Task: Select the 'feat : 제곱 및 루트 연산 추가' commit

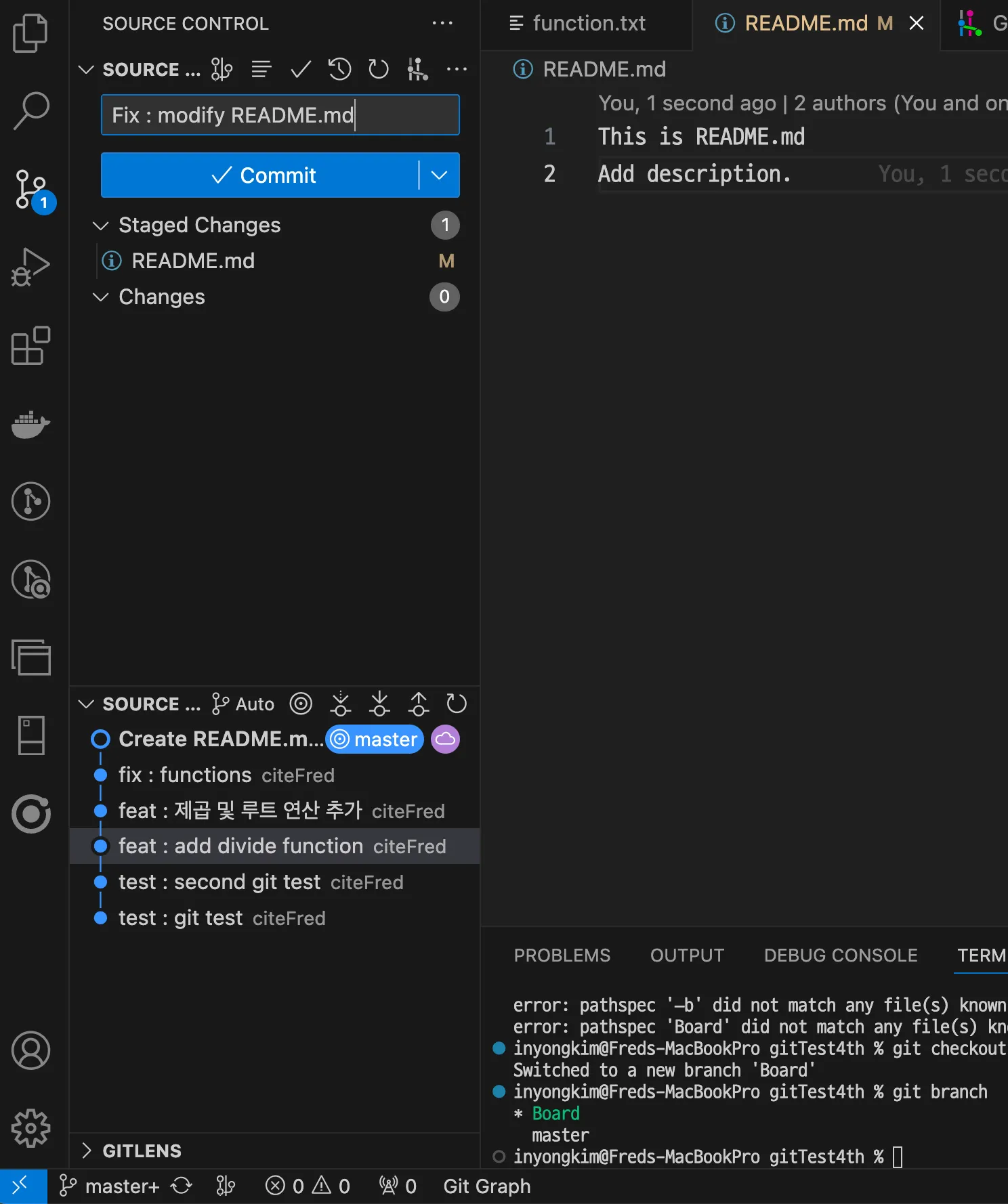Action: coord(274,811)
